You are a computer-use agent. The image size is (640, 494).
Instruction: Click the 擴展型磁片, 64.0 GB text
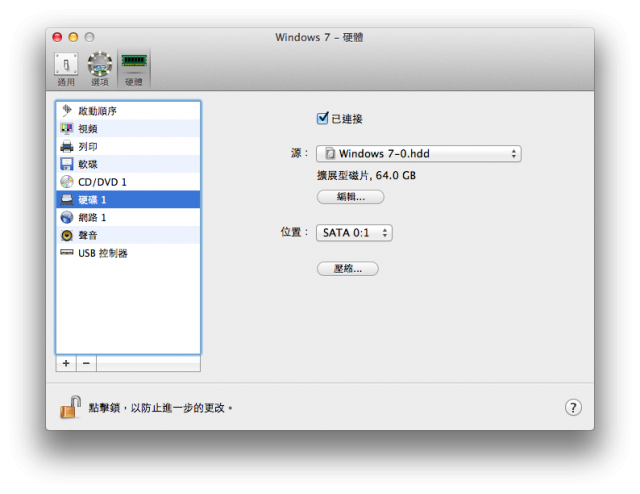tap(366, 176)
